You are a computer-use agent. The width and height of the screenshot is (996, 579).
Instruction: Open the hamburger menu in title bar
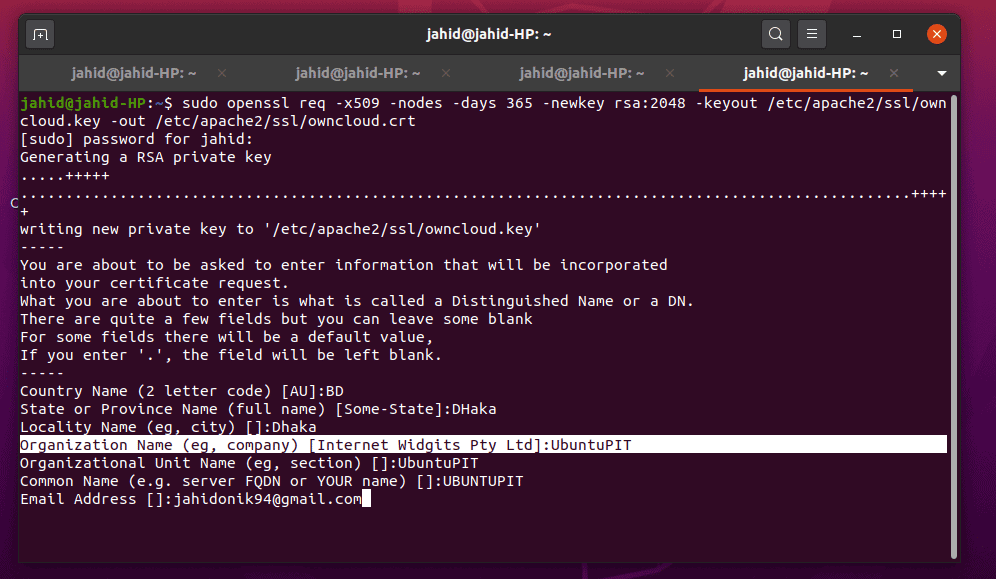812,34
